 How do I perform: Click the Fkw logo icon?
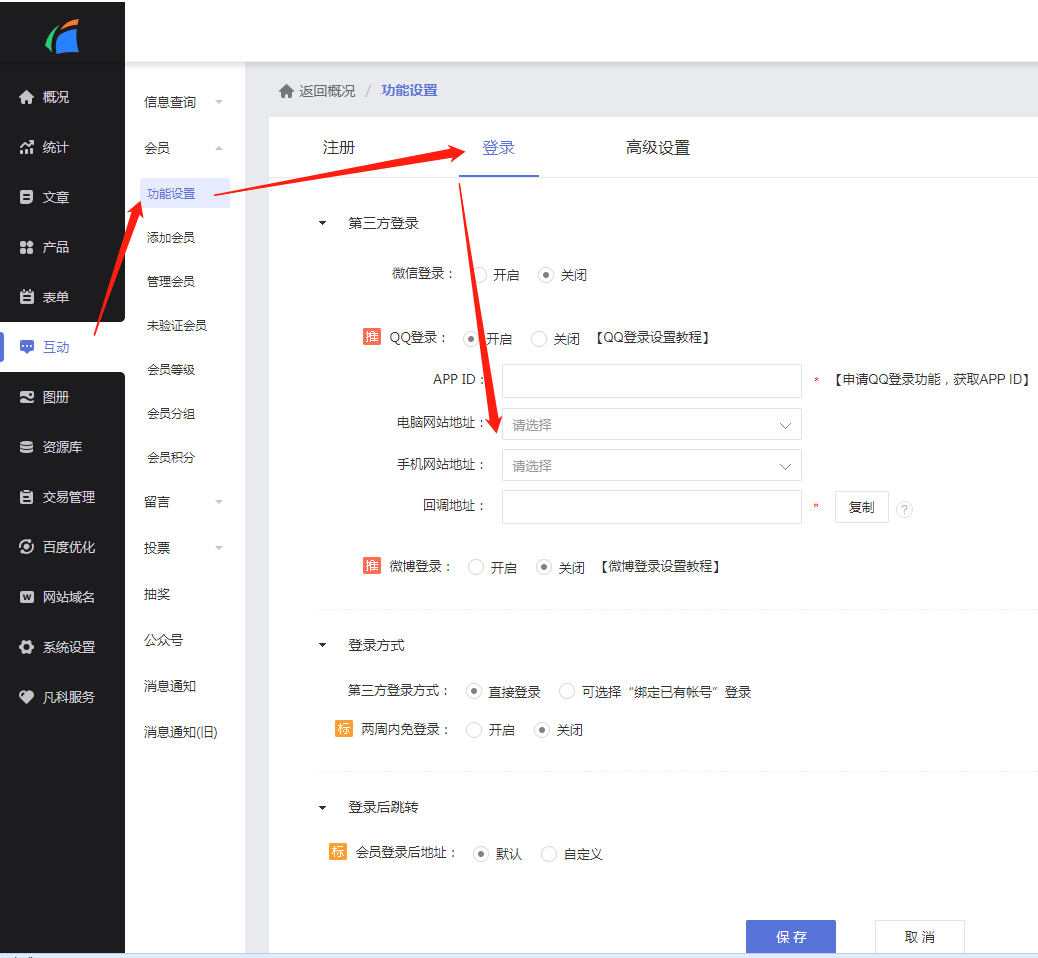click(x=62, y=36)
